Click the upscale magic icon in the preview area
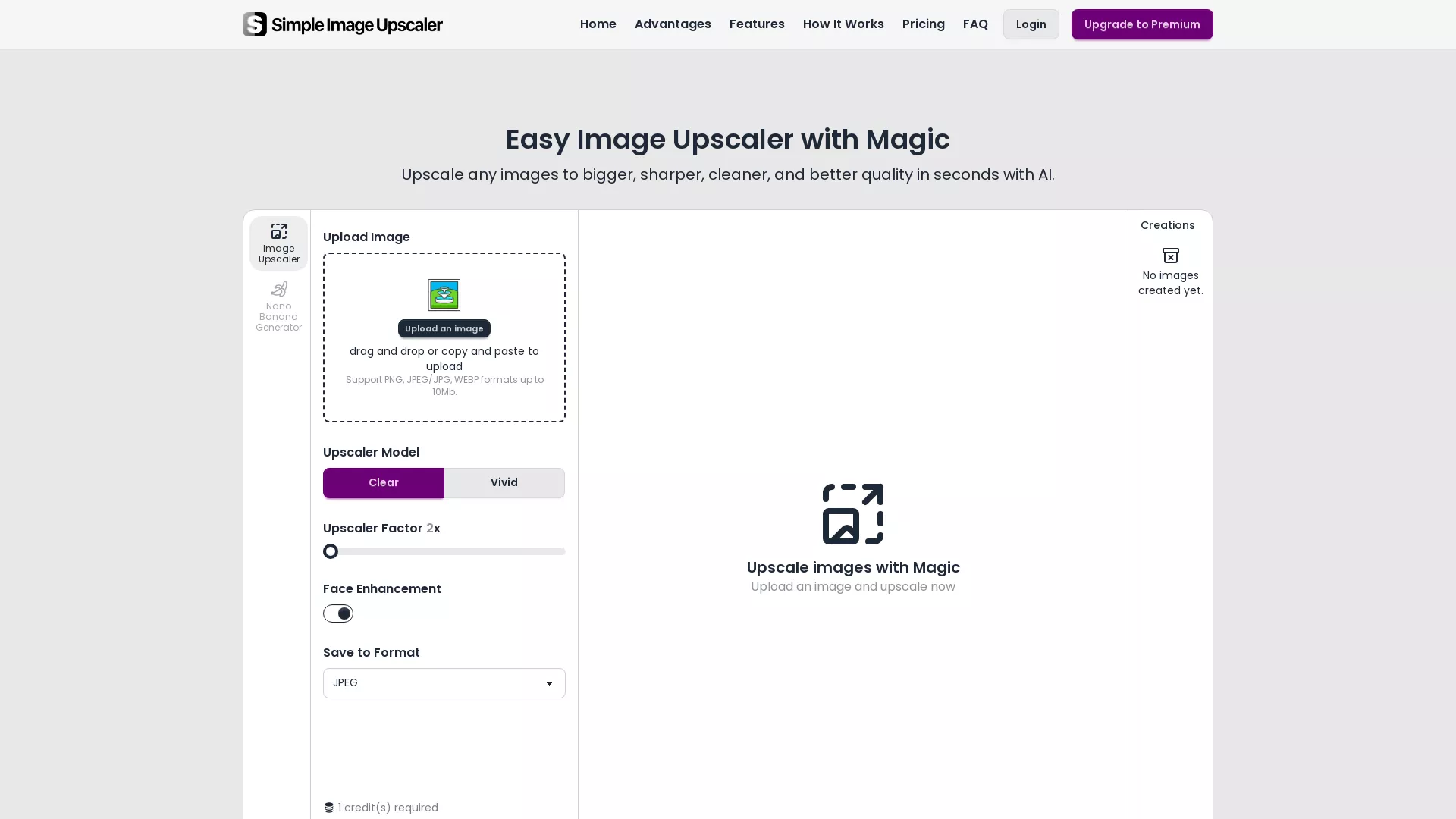This screenshot has height=819, width=1456. pyautogui.click(x=852, y=513)
